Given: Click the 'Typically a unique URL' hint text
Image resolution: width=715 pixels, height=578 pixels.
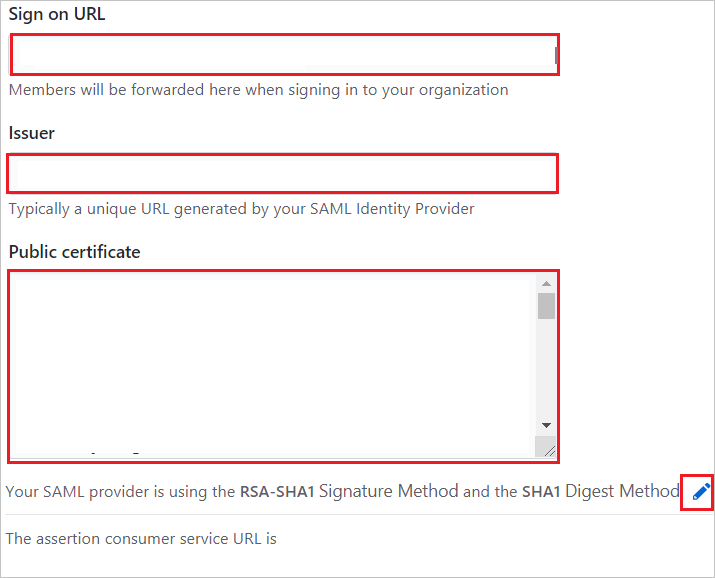Looking at the screenshot, I should point(242,209).
